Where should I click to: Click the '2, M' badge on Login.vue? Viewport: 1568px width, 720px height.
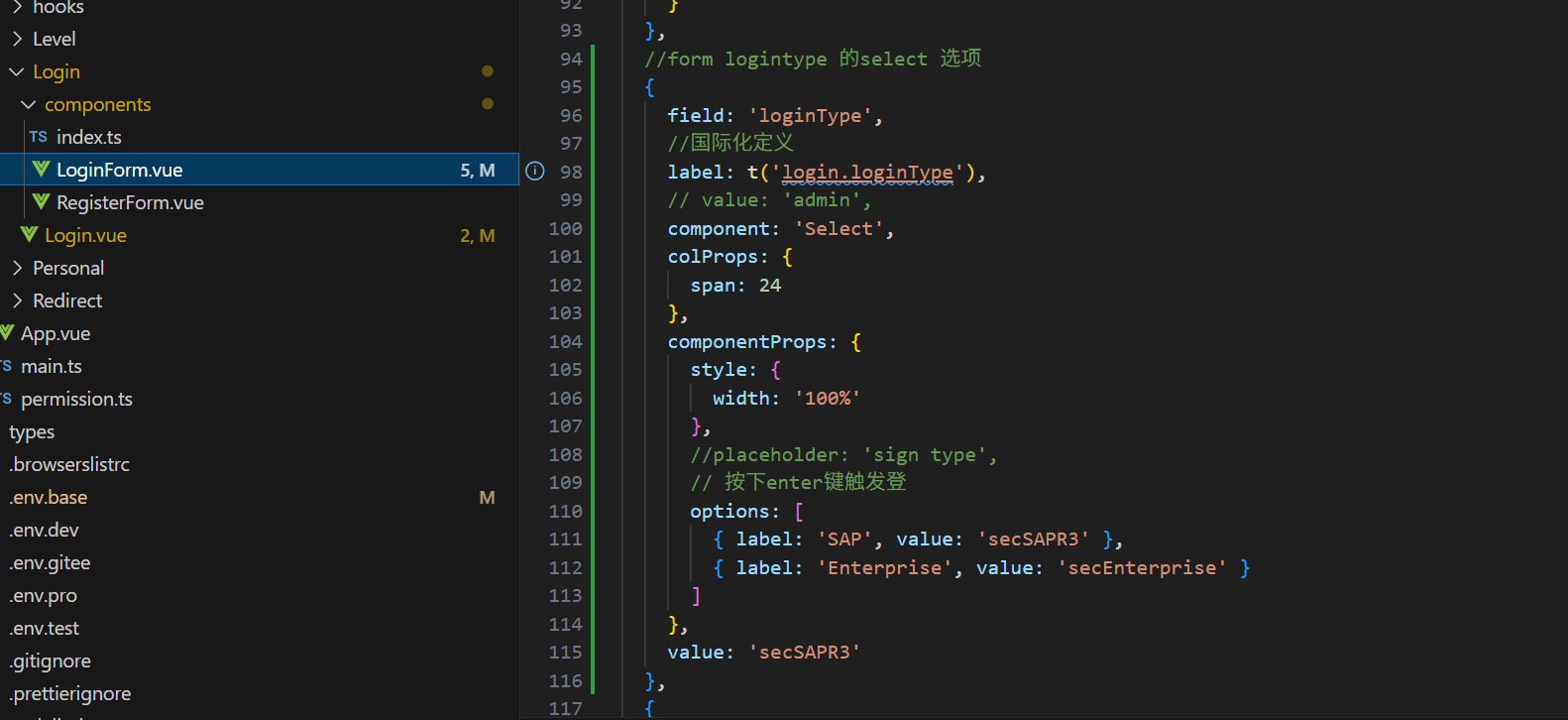(x=478, y=235)
